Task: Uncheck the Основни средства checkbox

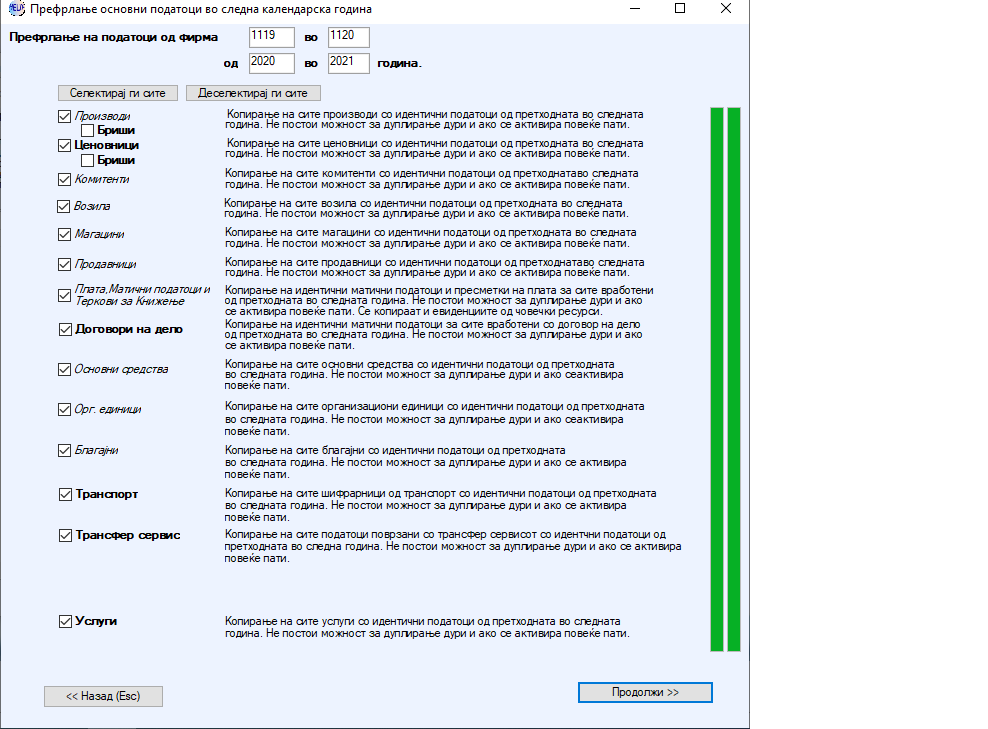Action: click(64, 369)
